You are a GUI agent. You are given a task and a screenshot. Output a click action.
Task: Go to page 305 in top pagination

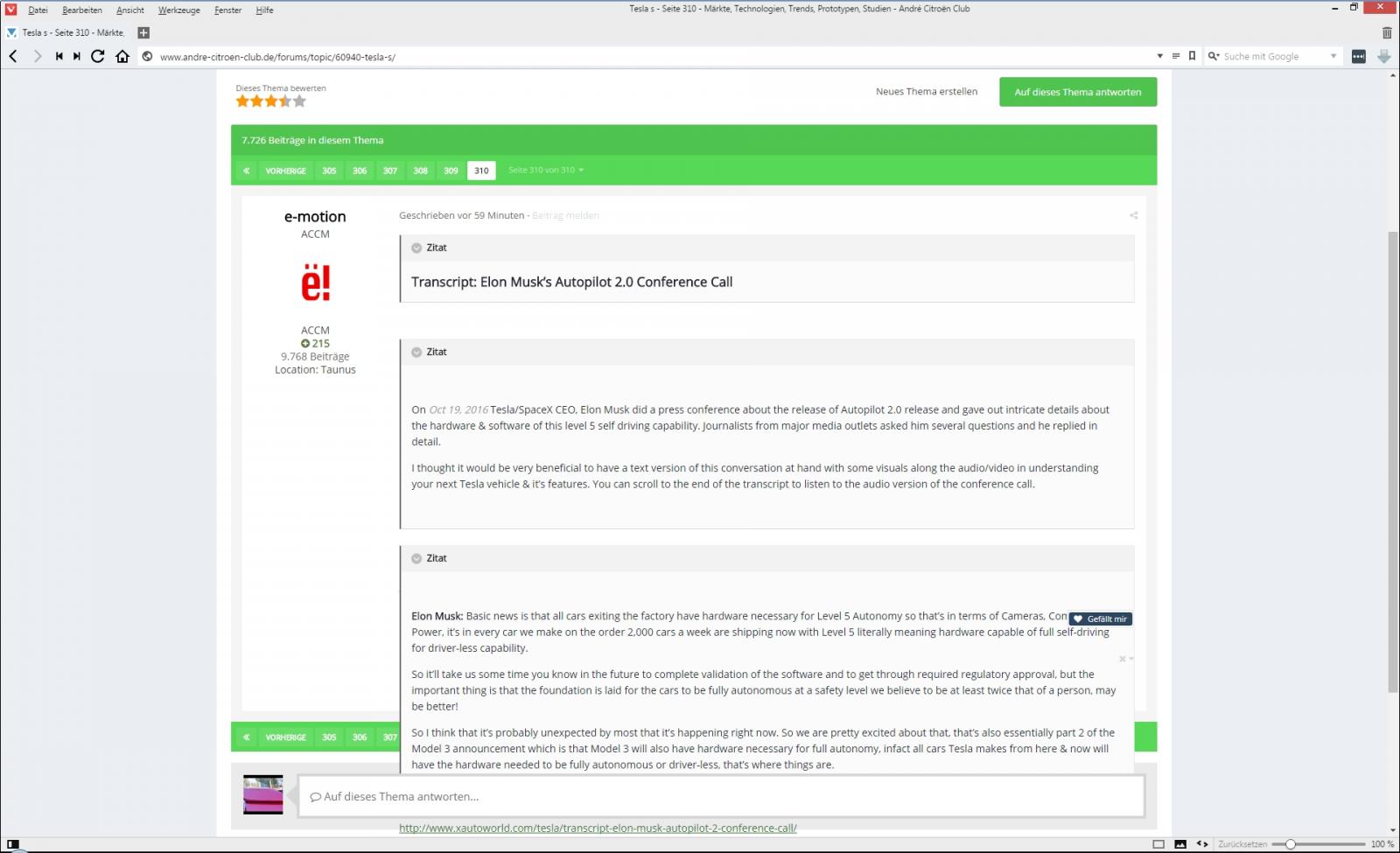pyautogui.click(x=329, y=171)
